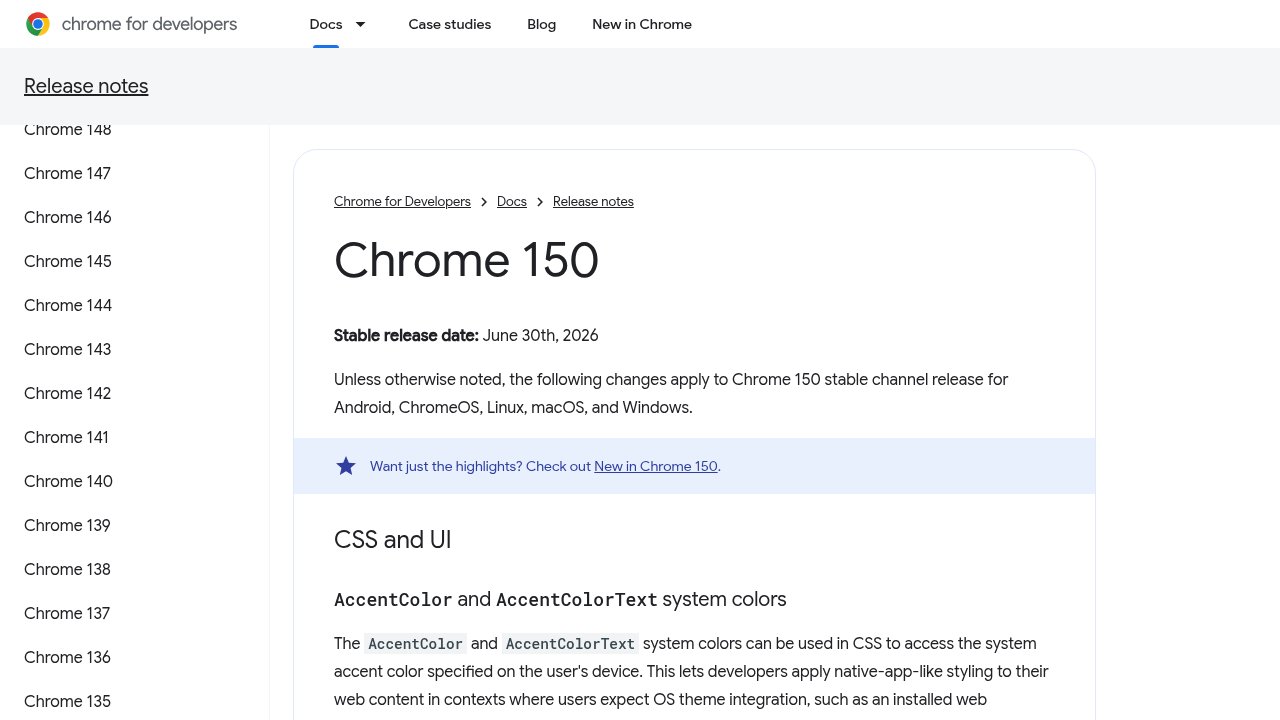This screenshot has width=1280, height=720.
Task: Click 'chrome for developers' site title
Action: 149,24
